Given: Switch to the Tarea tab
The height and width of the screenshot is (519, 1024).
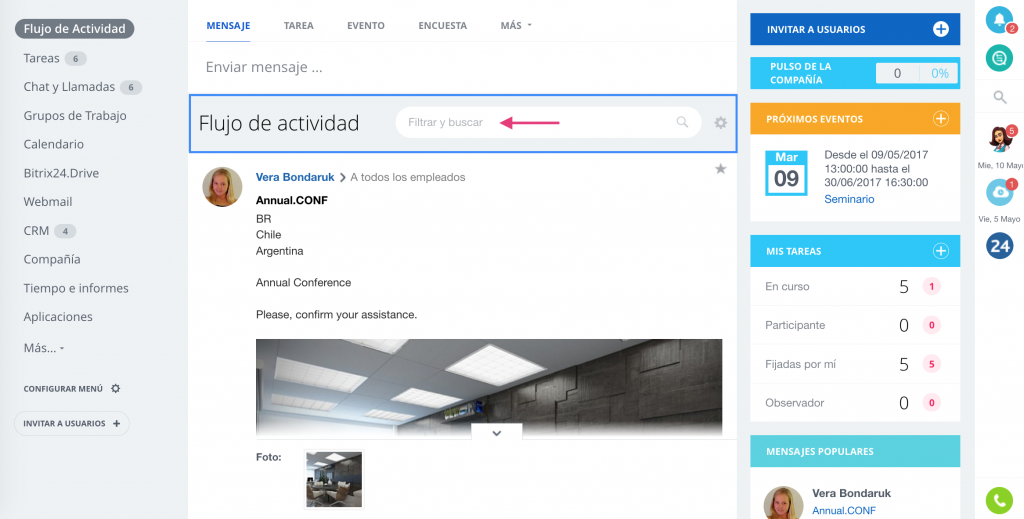Looking at the screenshot, I should pos(298,25).
